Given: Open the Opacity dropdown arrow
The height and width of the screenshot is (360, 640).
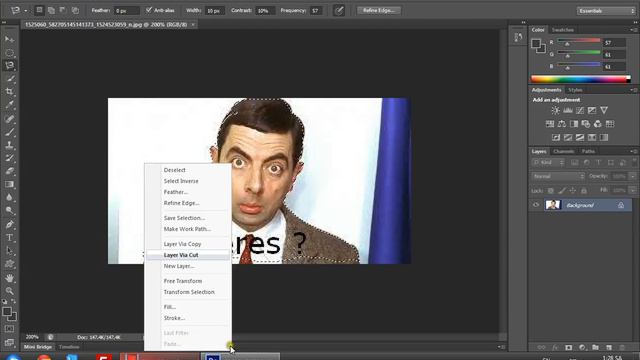Looking at the screenshot, I should pyautogui.click(x=633, y=176).
